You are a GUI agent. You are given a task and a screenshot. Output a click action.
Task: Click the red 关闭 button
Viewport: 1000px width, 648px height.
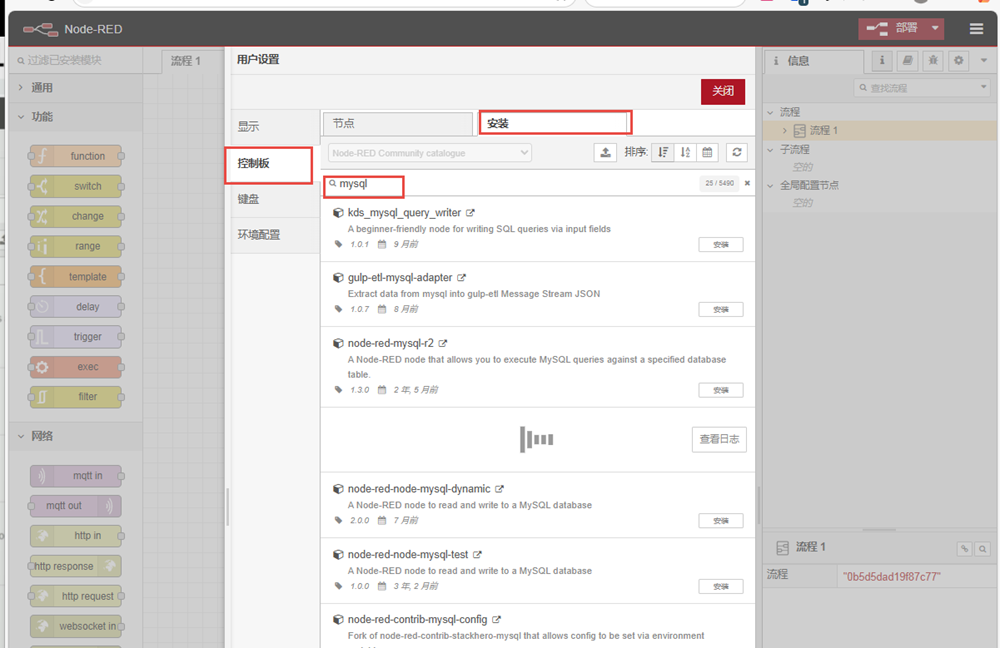click(x=723, y=91)
